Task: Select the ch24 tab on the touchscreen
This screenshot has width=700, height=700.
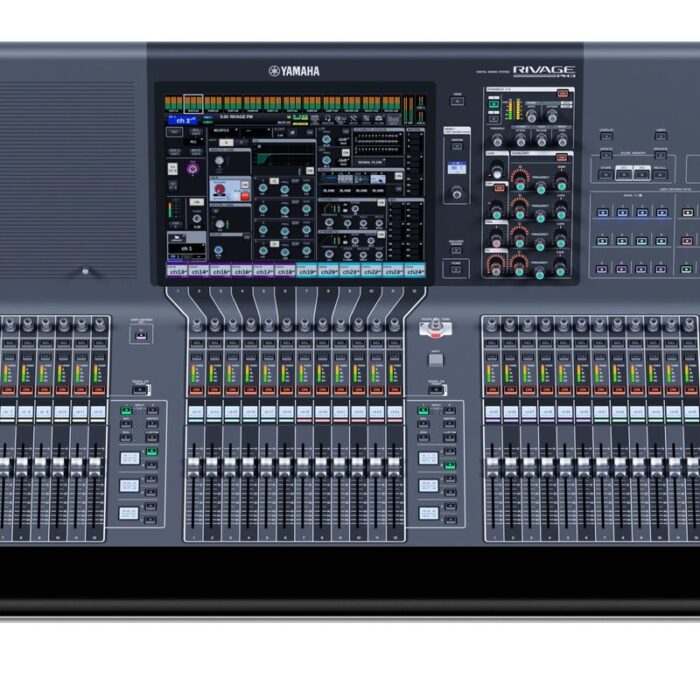Action: [x=415, y=271]
